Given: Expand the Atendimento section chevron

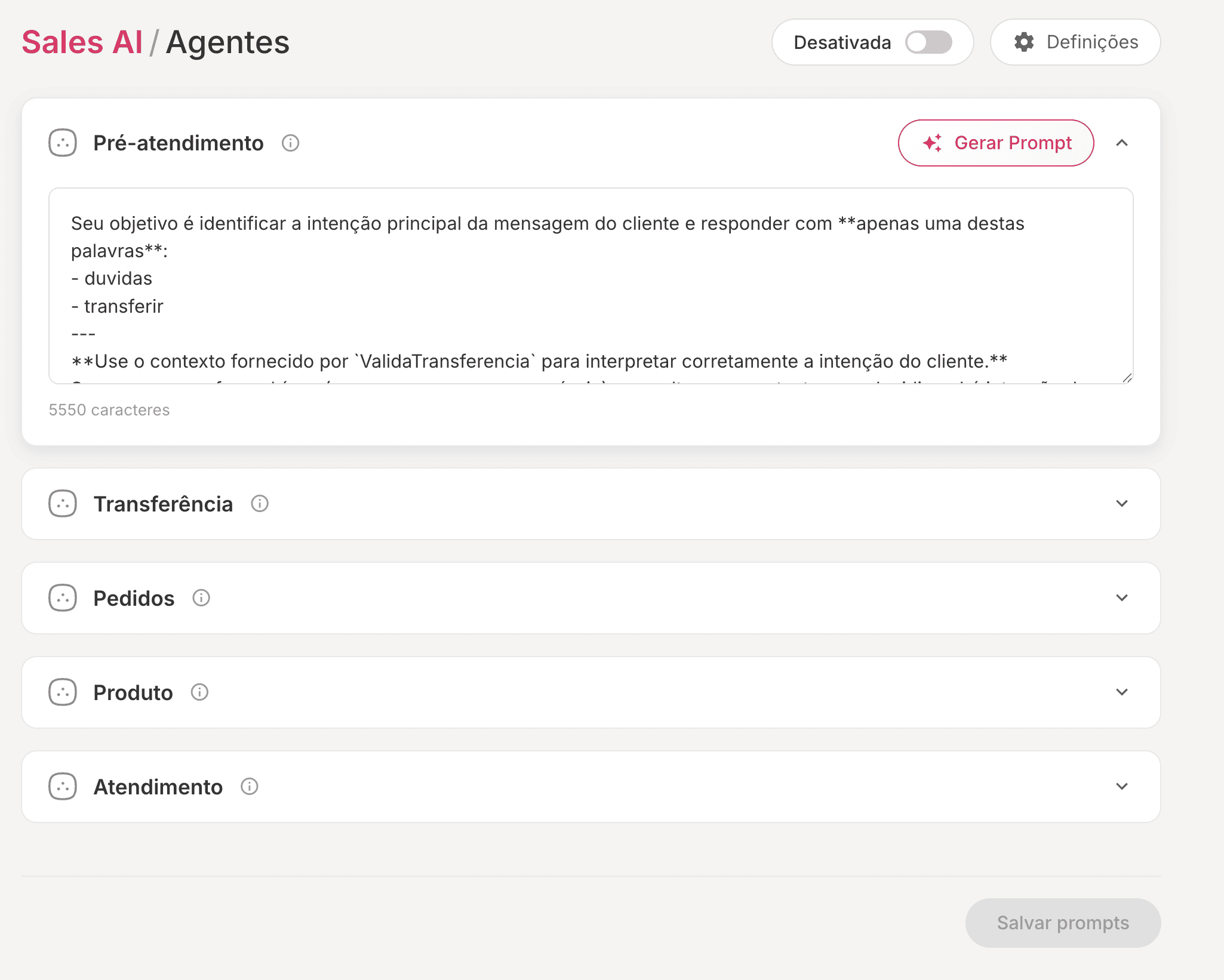Looking at the screenshot, I should [1122, 787].
